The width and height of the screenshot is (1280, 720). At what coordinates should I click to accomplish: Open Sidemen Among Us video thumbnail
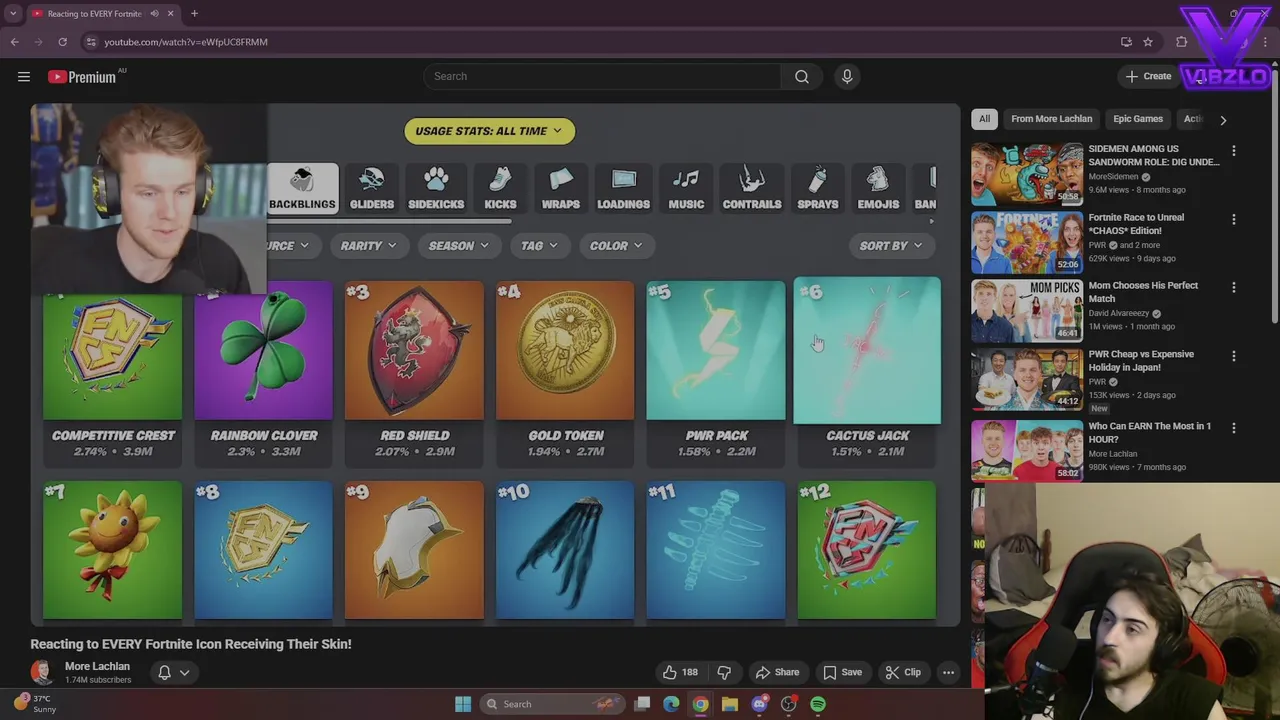1027,173
